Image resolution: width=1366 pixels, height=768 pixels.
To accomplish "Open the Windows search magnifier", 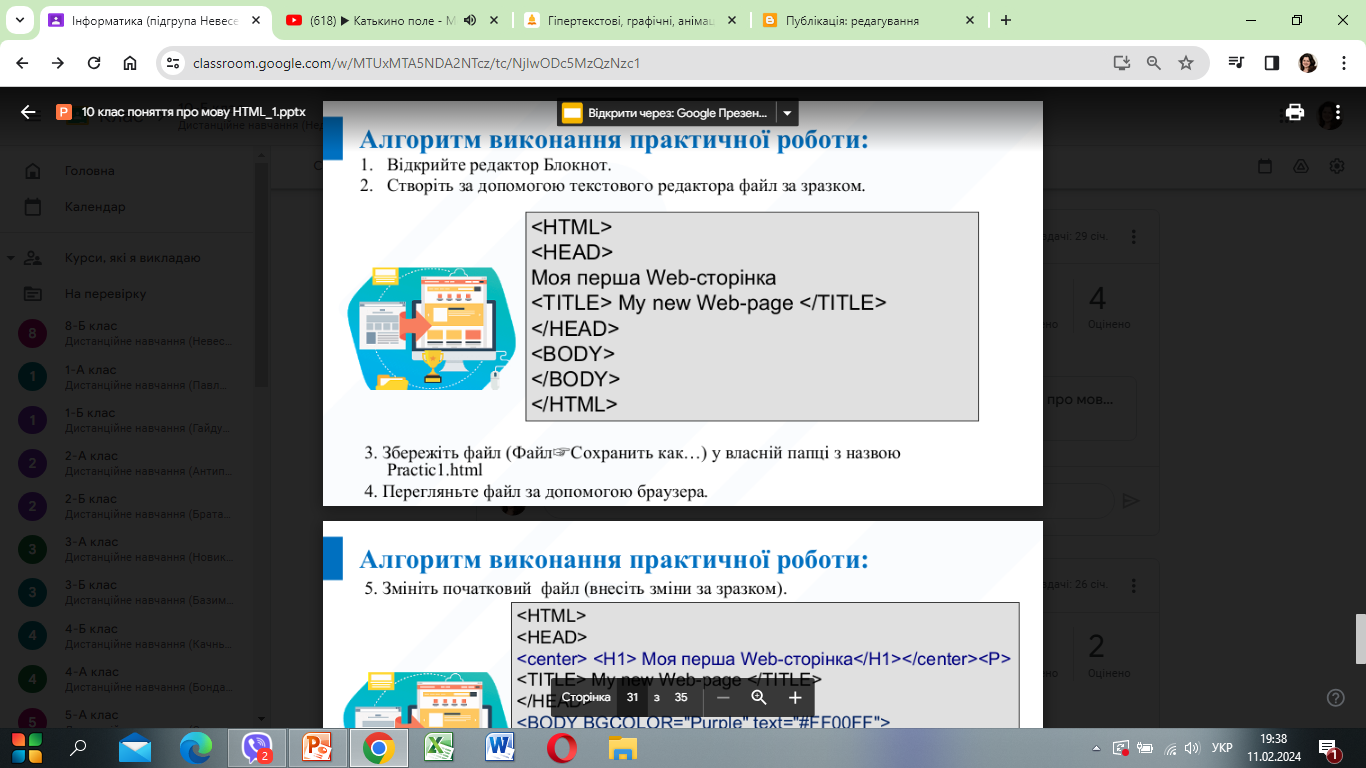I will pyautogui.click(x=78, y=747).
